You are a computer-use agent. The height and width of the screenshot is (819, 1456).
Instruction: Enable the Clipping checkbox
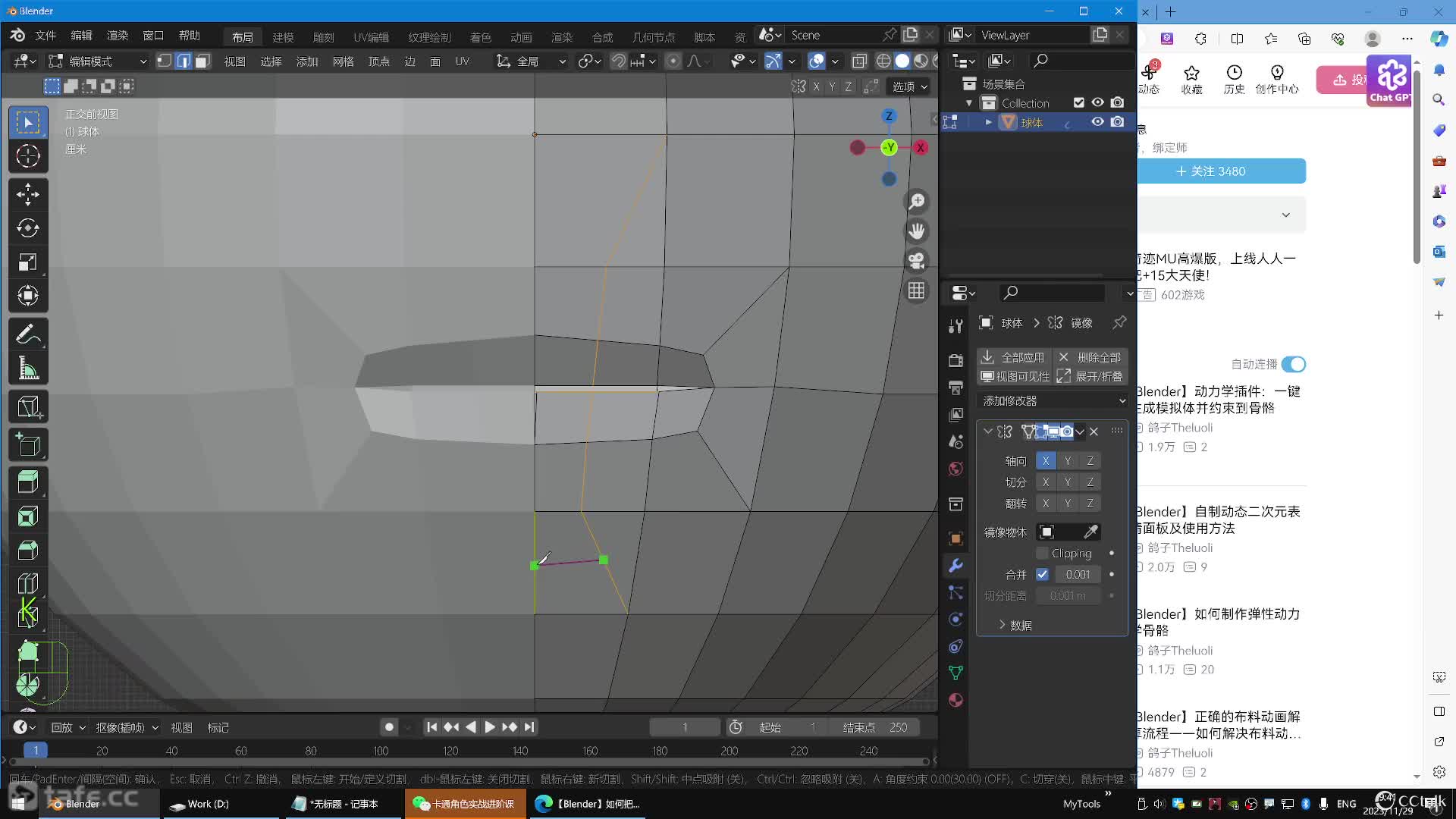point(1043,553)
